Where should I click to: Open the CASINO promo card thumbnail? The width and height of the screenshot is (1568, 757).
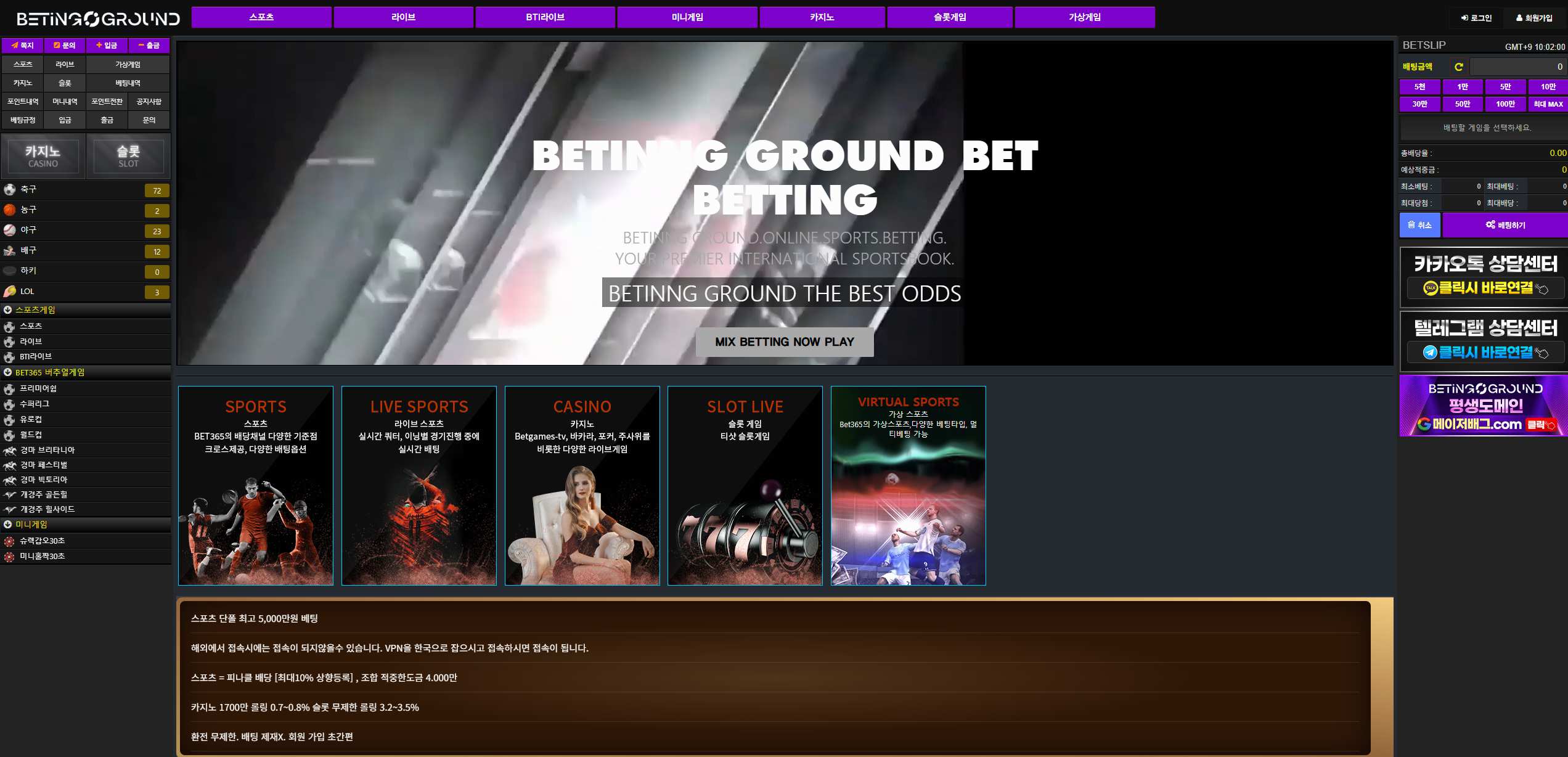point(582,486)
